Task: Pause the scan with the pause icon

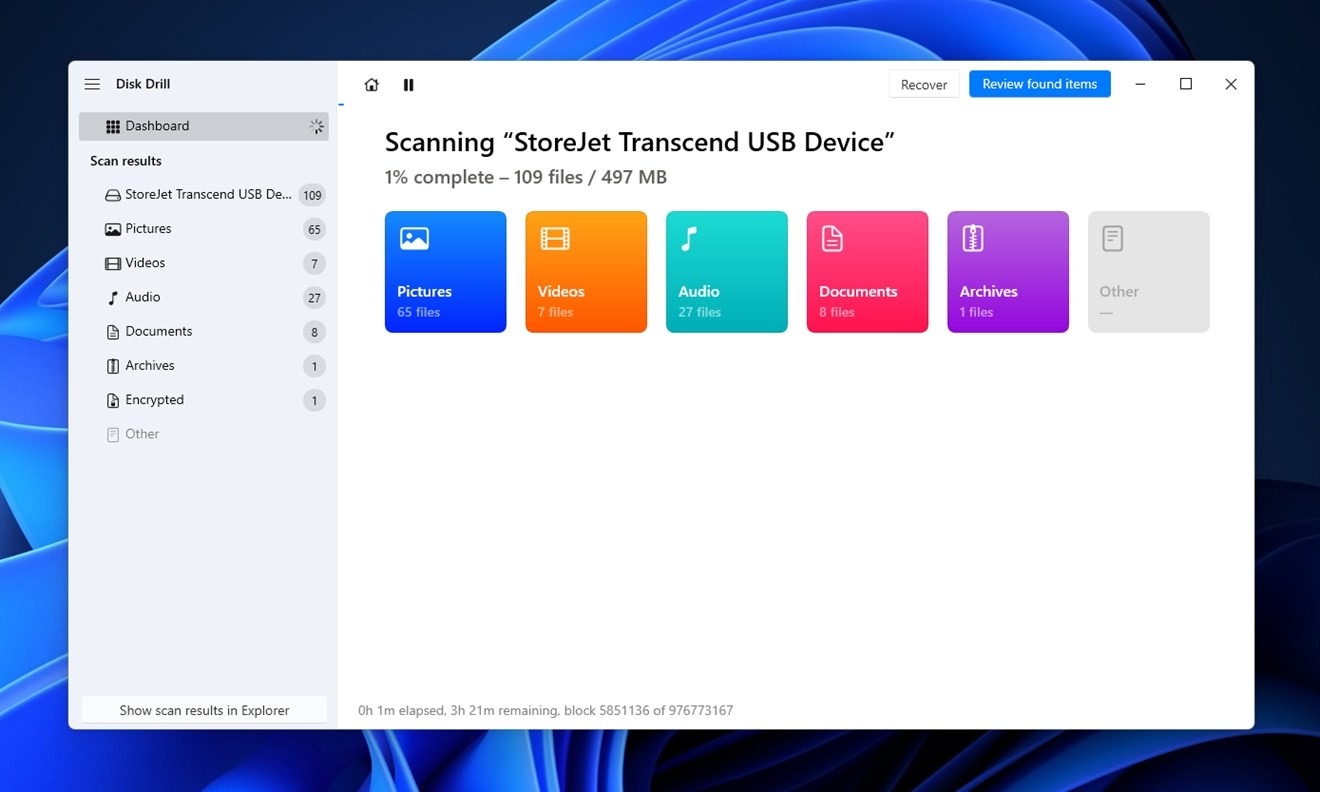Action: [x=408, y=85]
